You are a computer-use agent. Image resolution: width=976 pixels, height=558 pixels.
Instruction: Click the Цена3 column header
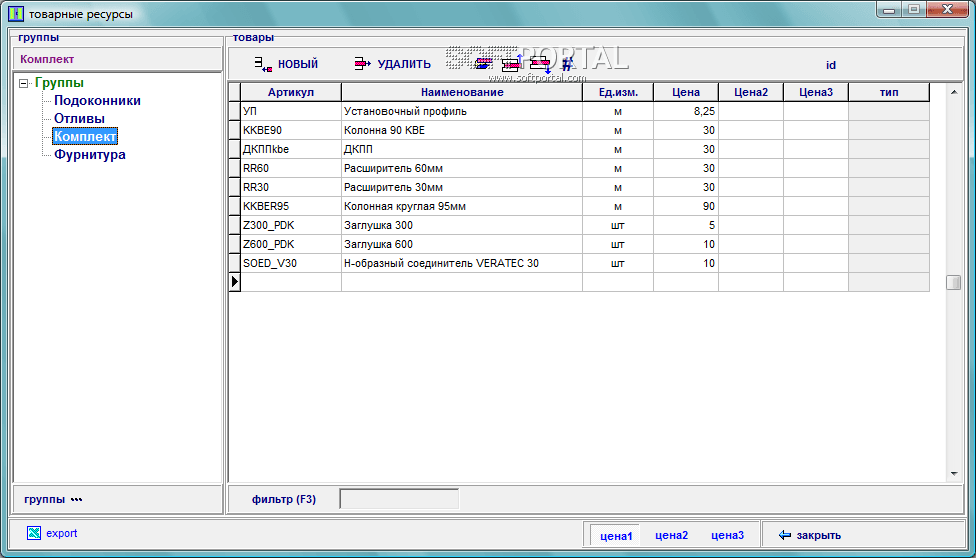[x=815, y=92]
